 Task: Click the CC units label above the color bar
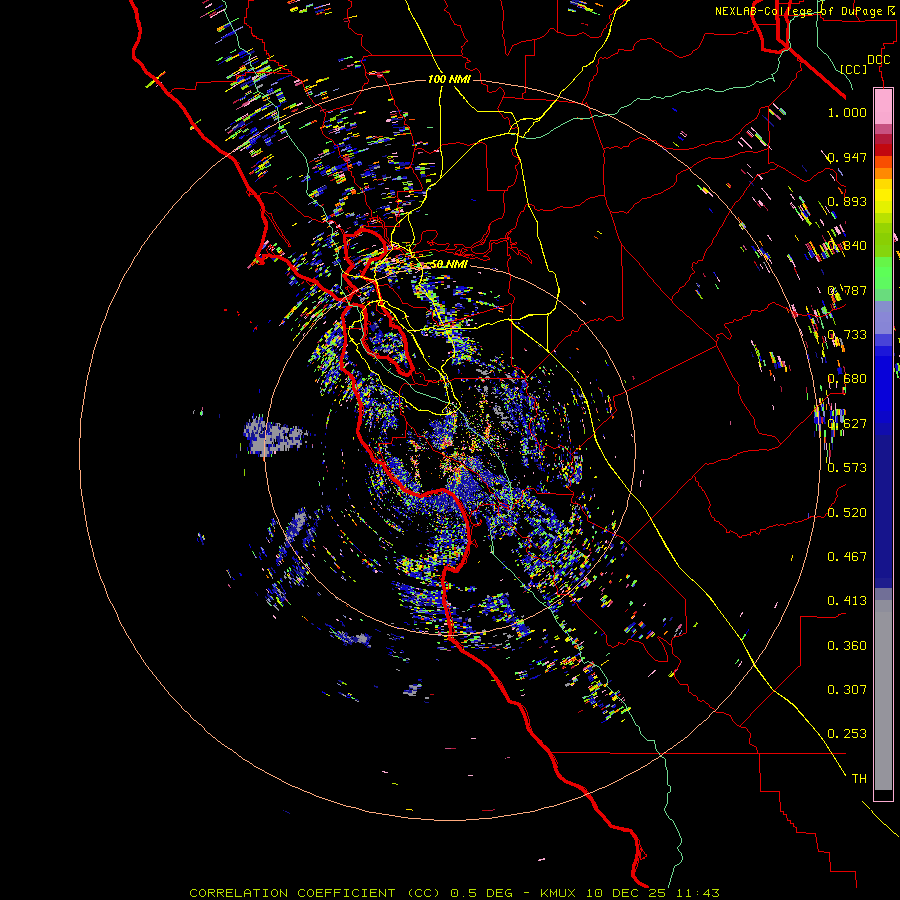[x=854, y=69]
